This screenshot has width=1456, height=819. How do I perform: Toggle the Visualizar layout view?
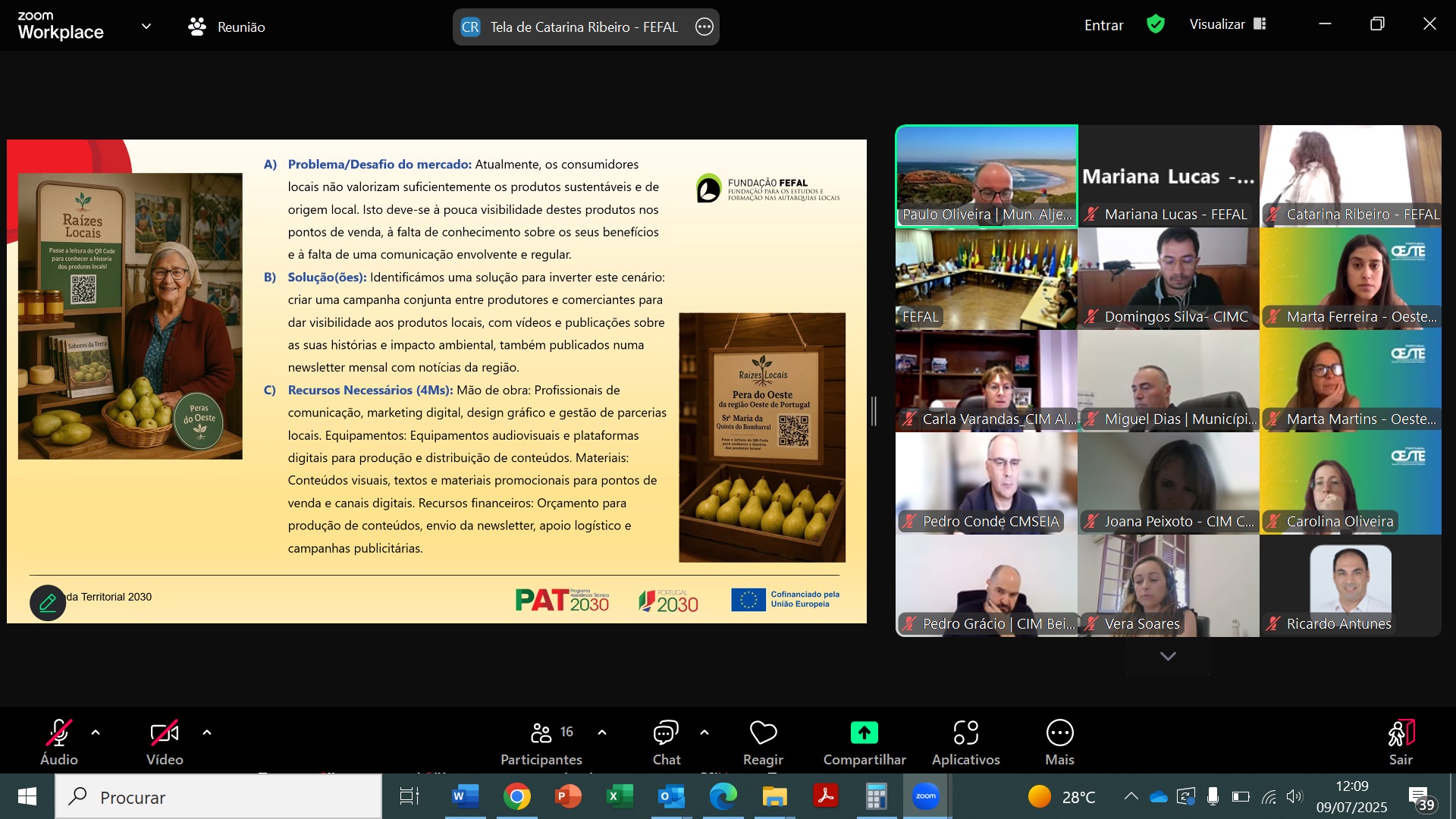pos(1228,24)
